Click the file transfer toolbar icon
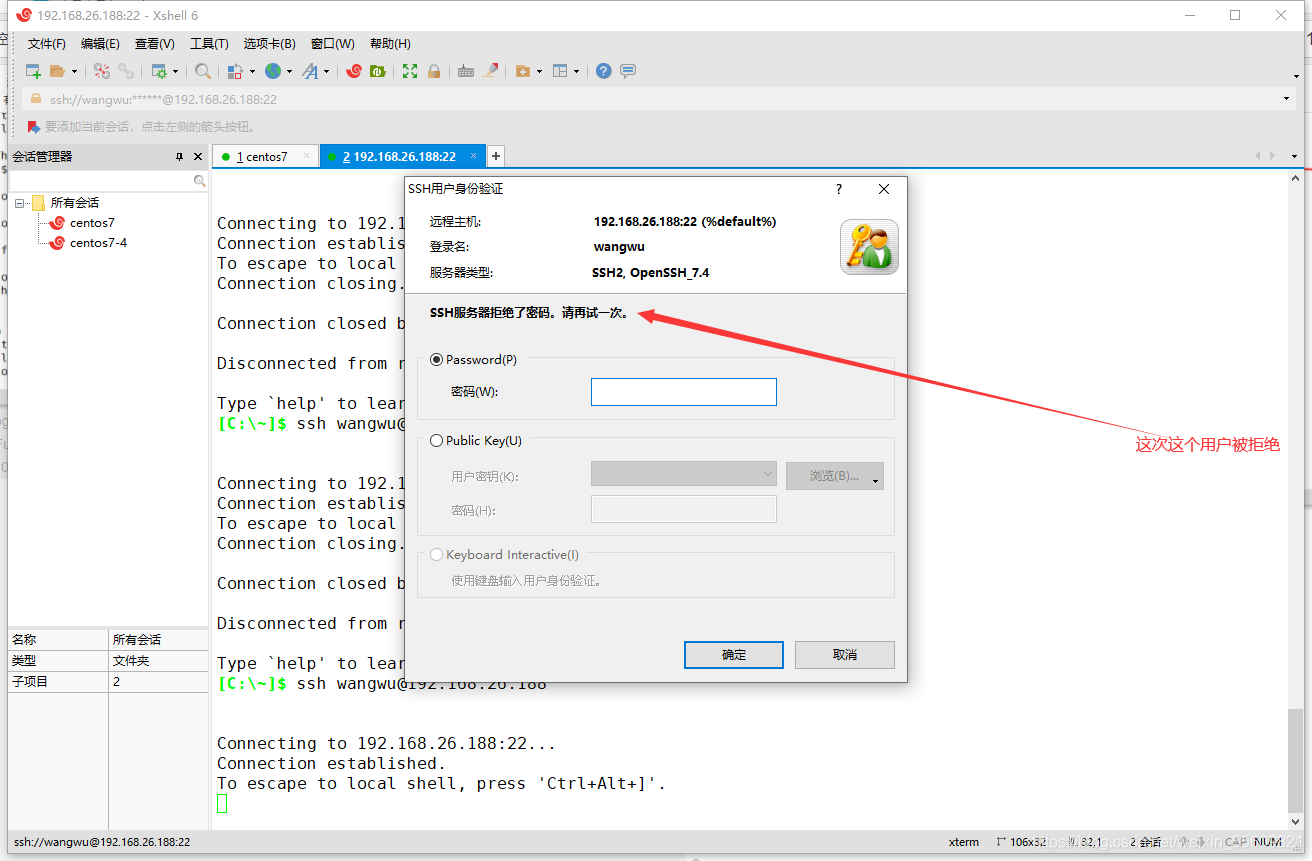Screen dimensions: 1312x861 [235, 71]
